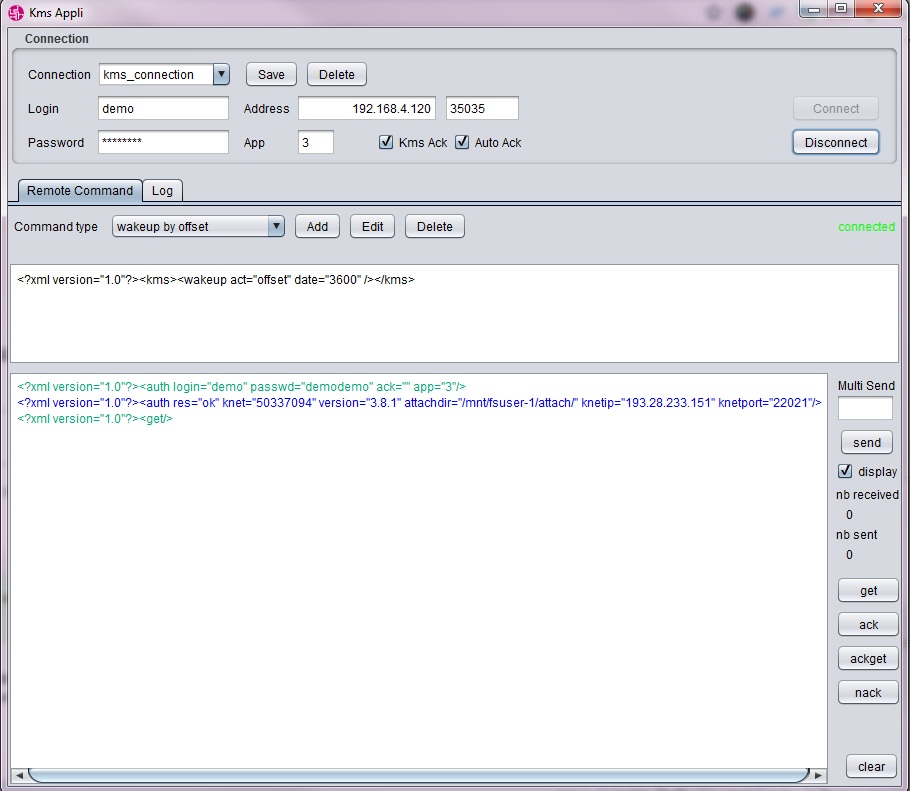Clear the message output with clear
Image resolution: width=910 pixels, height=791 pixels.
[x=871, y=767]
